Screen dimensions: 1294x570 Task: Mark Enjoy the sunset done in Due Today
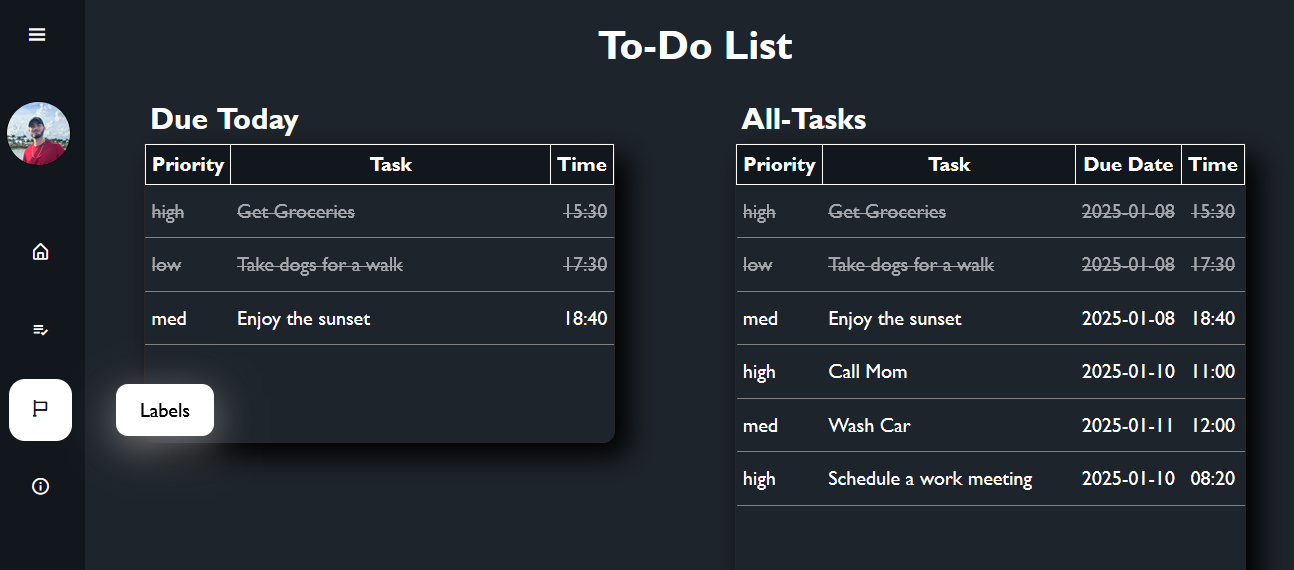tap(303, 319)
